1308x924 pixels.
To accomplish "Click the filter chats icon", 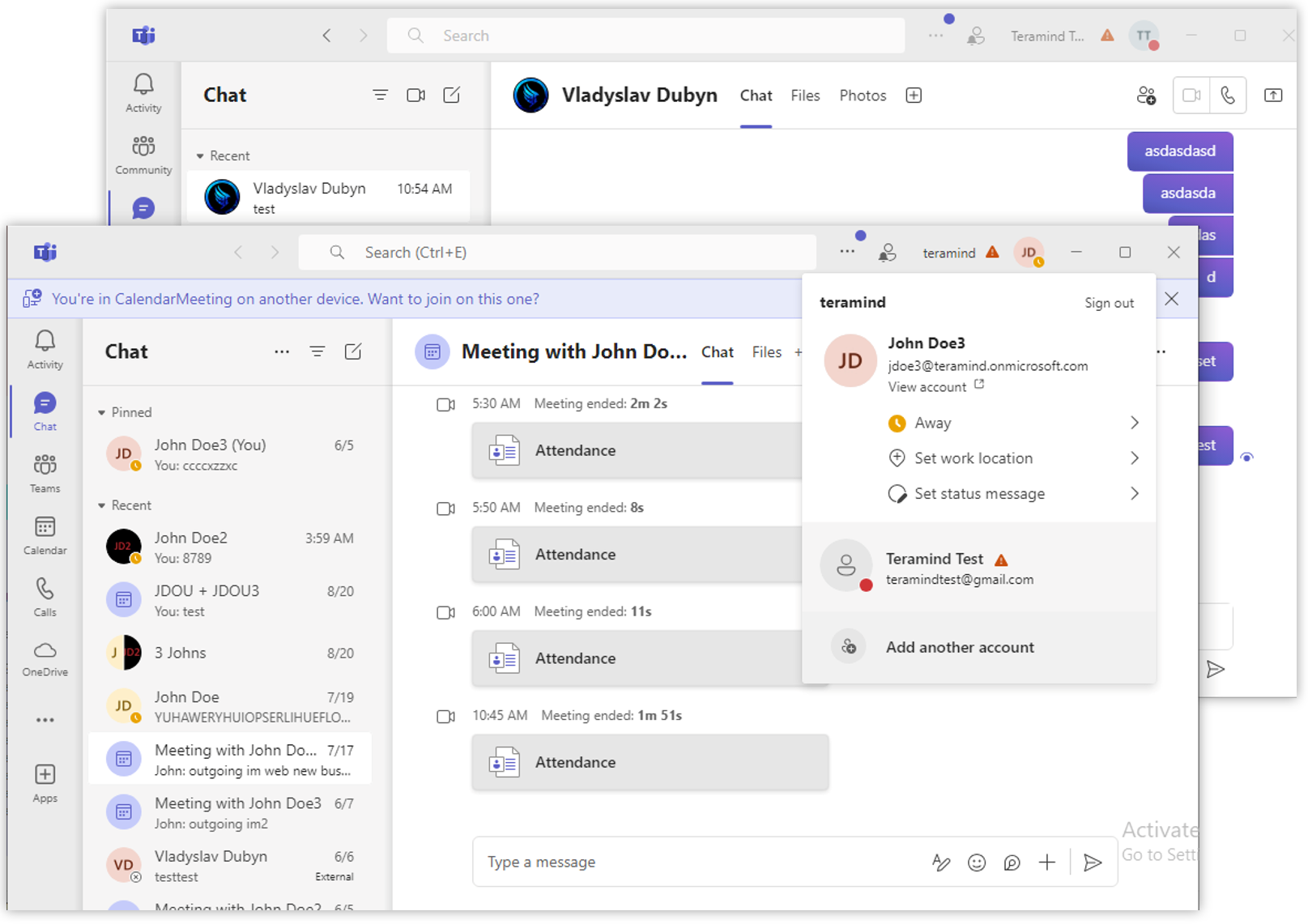I will [x=317, y=351].
